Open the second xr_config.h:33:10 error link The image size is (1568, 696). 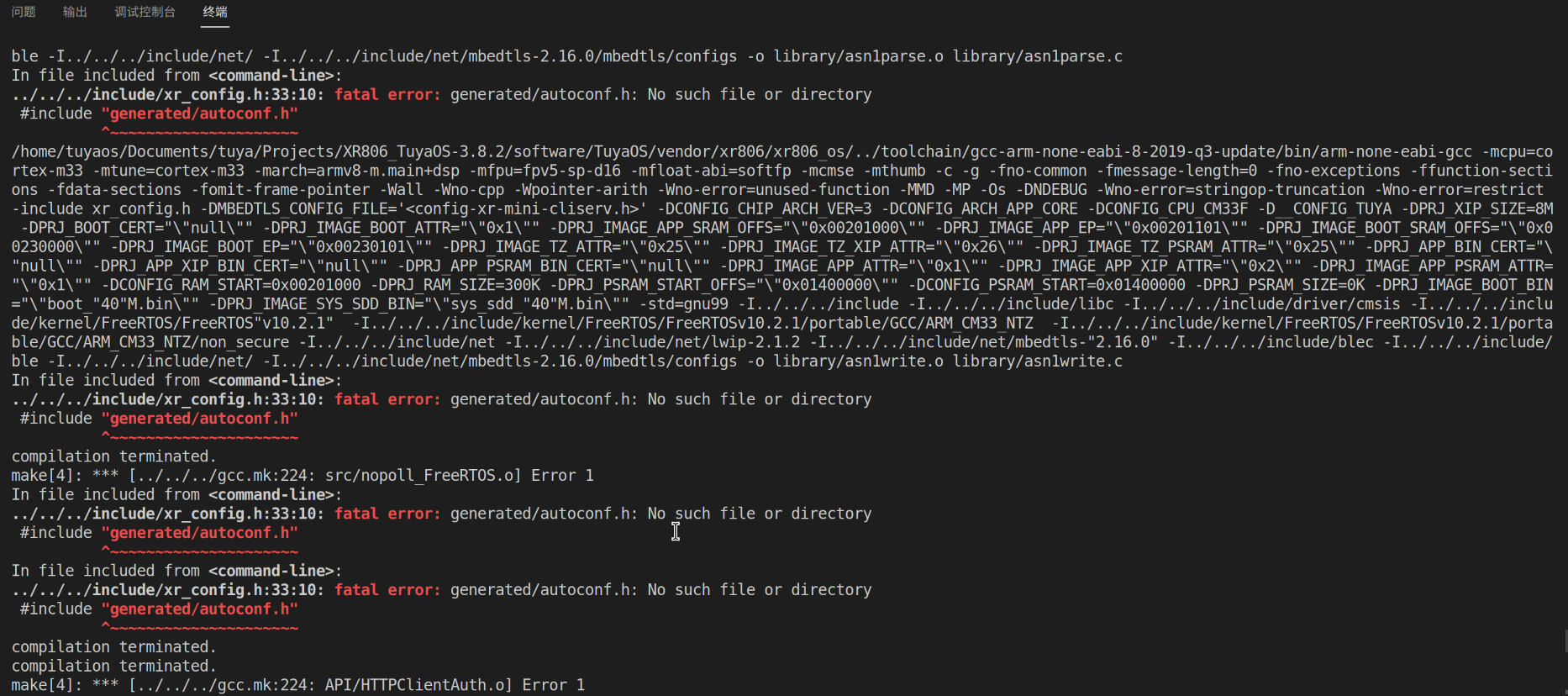tap(168, 399)
